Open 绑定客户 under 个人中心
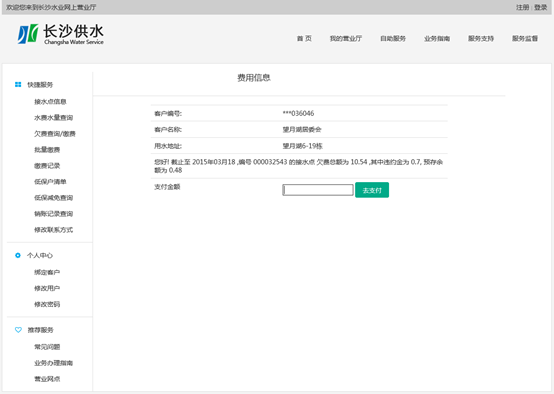Screen dimensions: 554x394 click(47, 272)
